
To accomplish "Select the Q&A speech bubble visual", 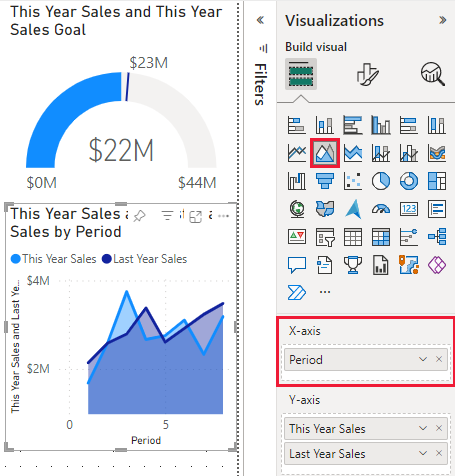I will pos(296,265).
